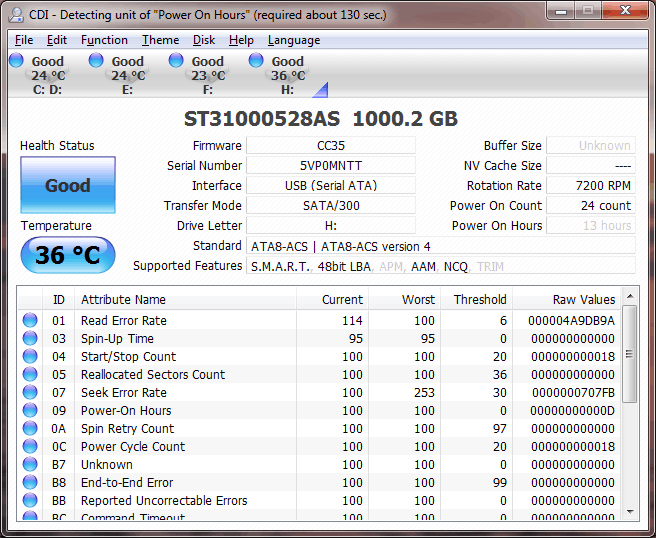Open the Edit menu

pos(56,40)
